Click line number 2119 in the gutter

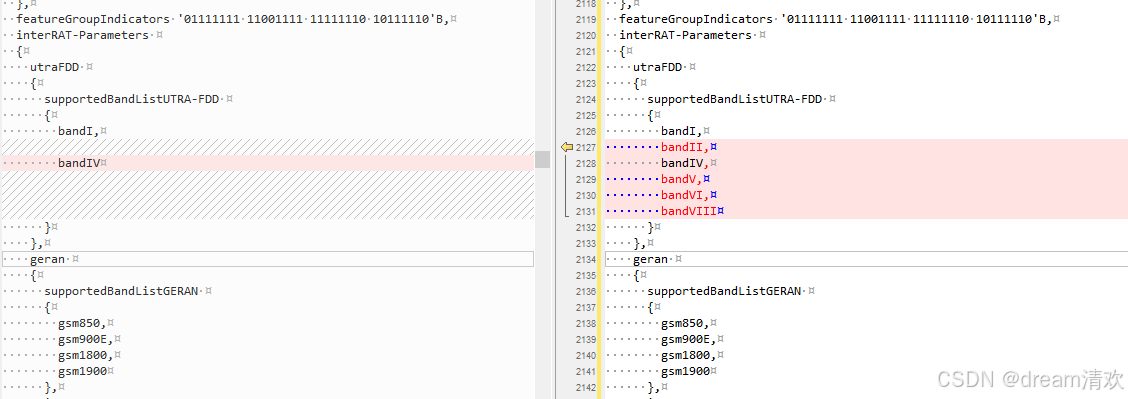click(x=587, y=19)
